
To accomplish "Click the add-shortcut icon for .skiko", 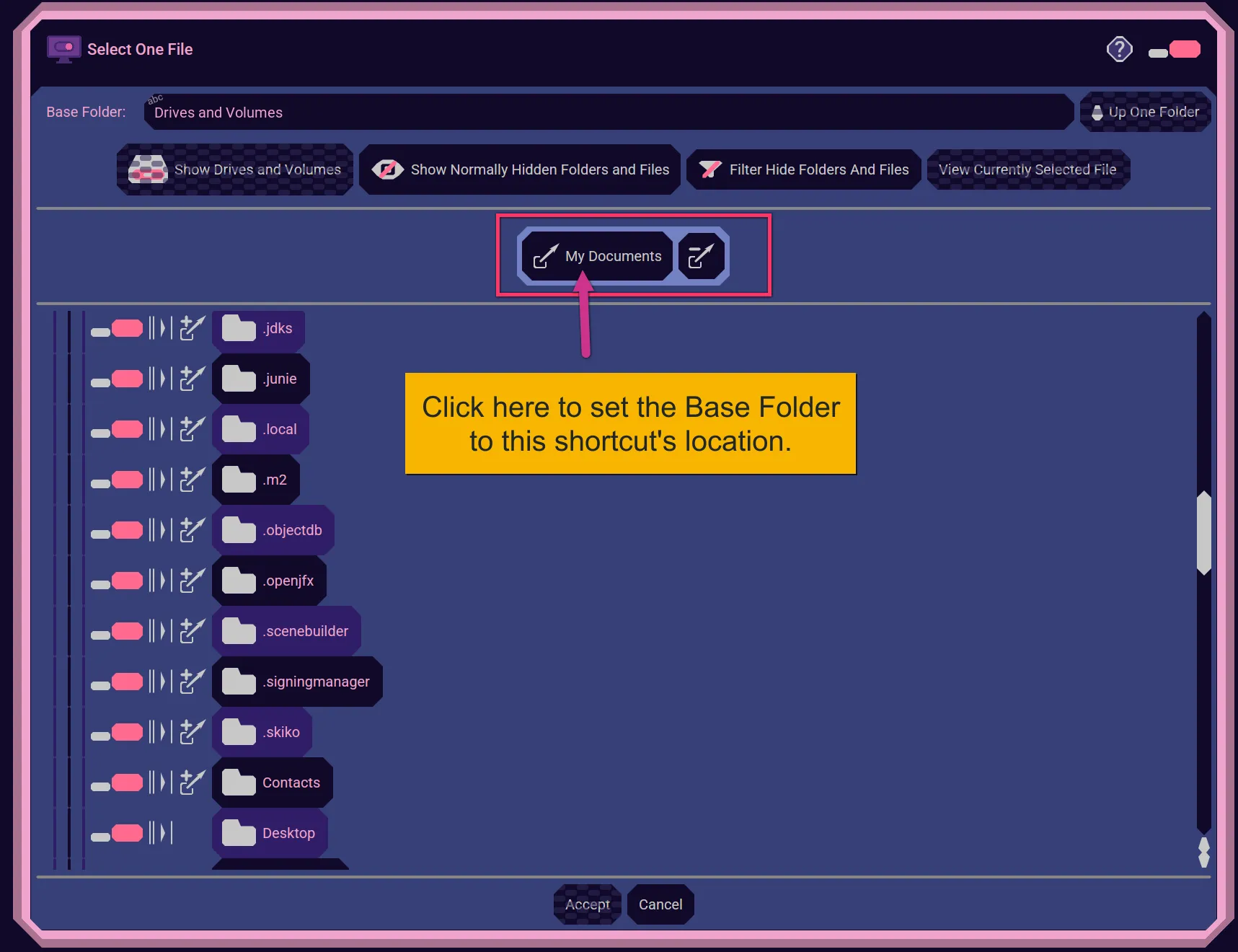I will pyautogui.click(x=193, y=732).
